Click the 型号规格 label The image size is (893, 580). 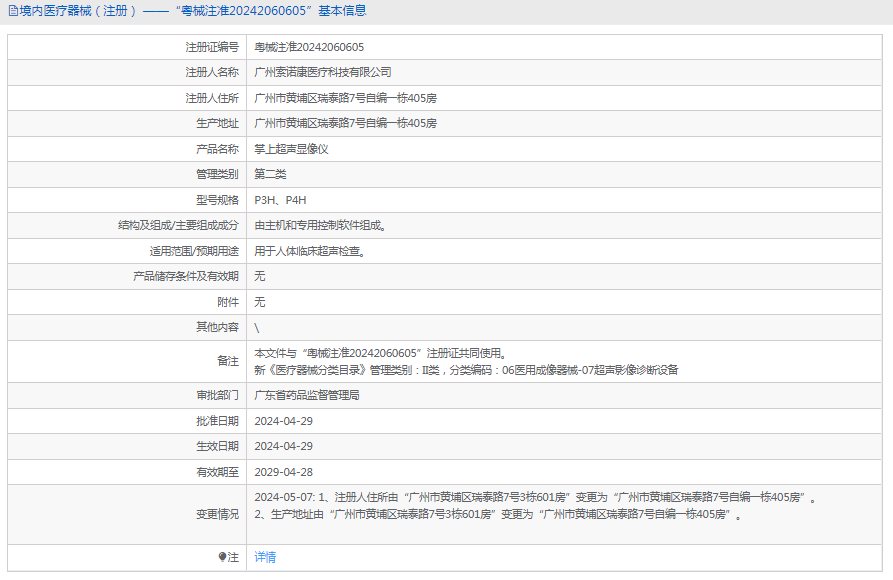tap(218, 200)
